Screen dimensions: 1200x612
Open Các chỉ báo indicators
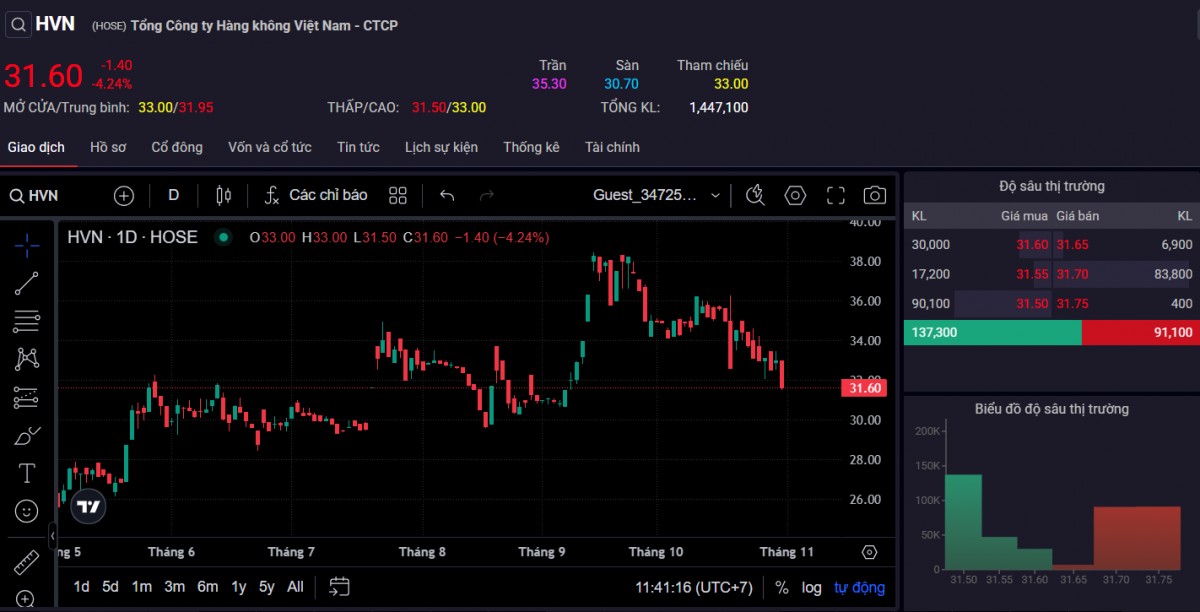click(x=316, y=195)
